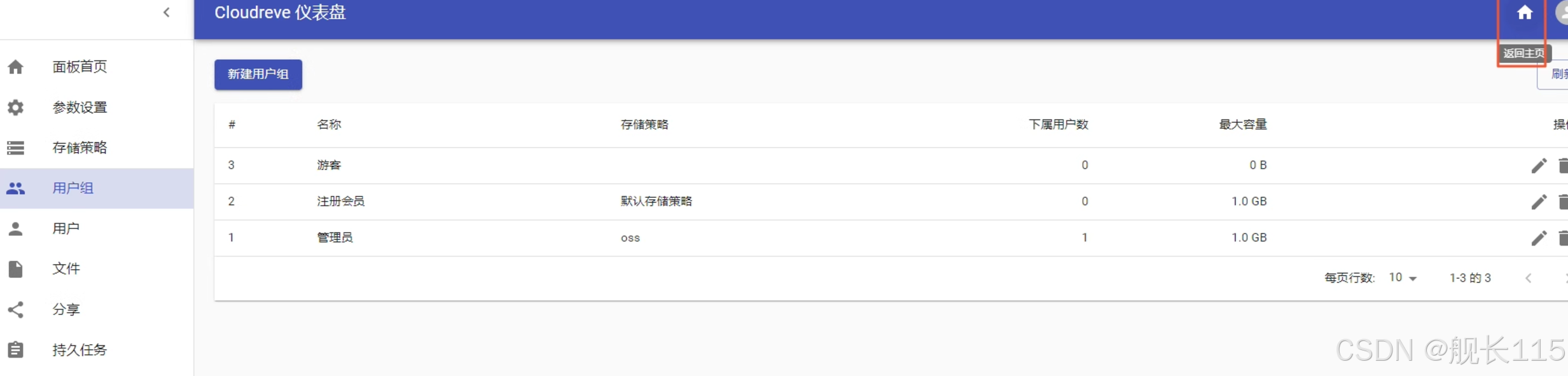1568x376 pixels.
Task: Click the people icon beside 用户组
Action: [16, 188]
